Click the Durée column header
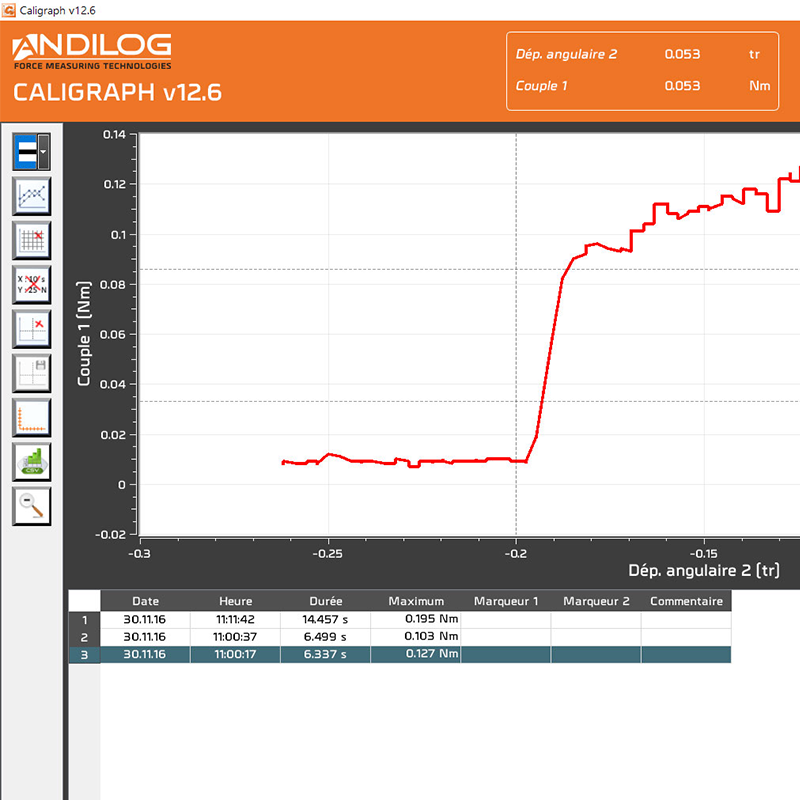 coord(325,601)
